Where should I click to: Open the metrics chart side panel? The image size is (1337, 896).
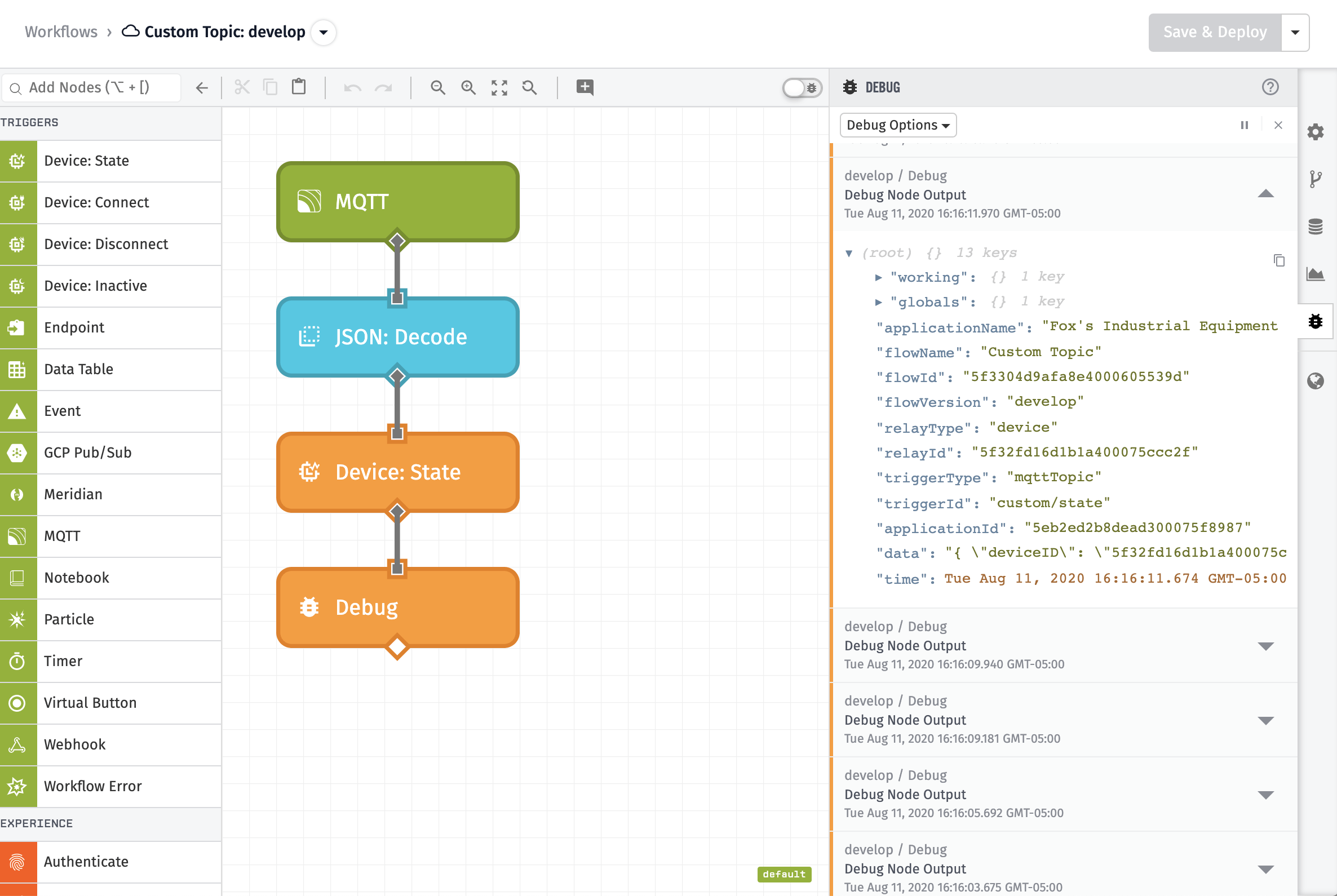tap(1315, 274)
